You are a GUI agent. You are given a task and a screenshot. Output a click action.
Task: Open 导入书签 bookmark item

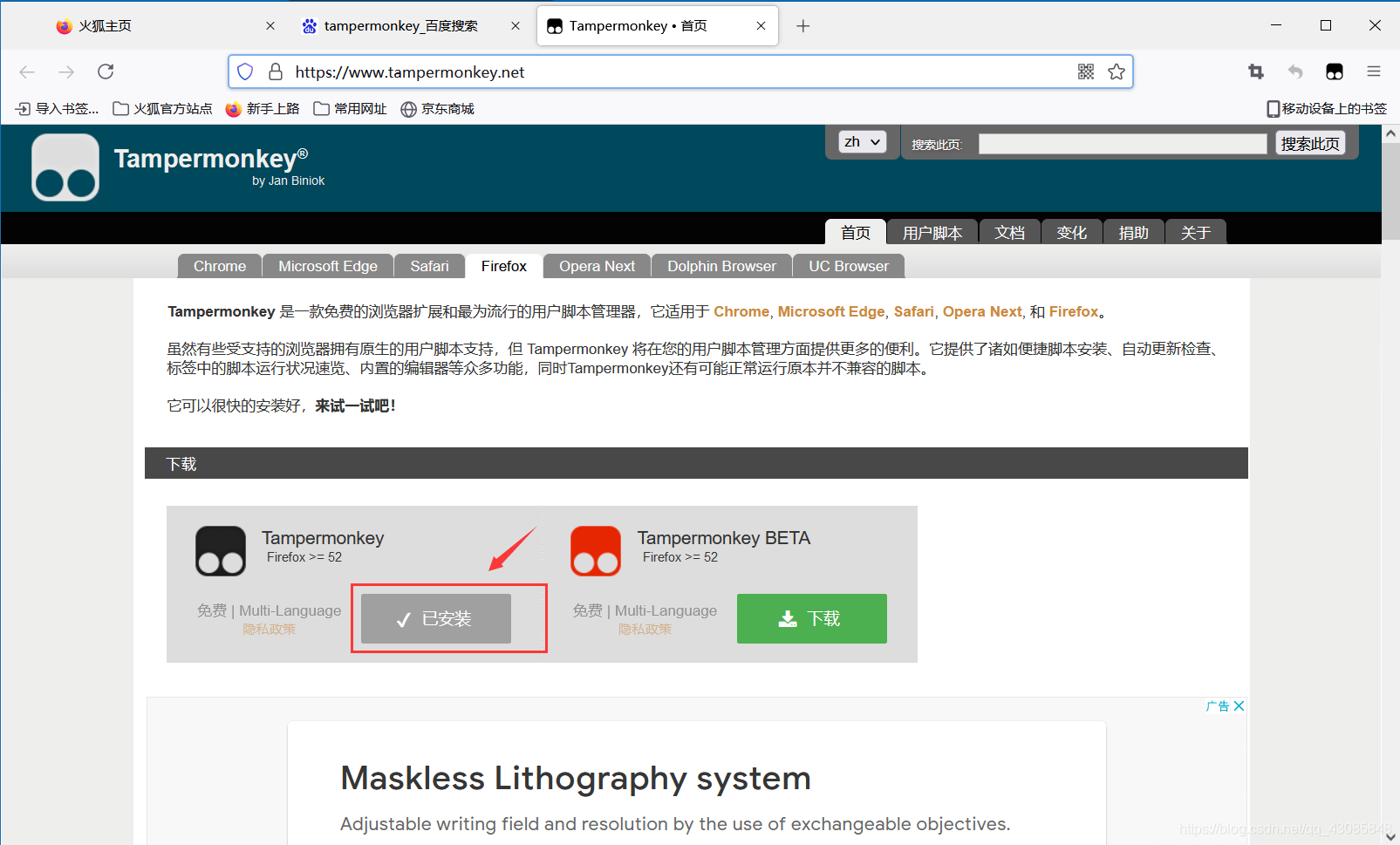click(x=58, y=108)
